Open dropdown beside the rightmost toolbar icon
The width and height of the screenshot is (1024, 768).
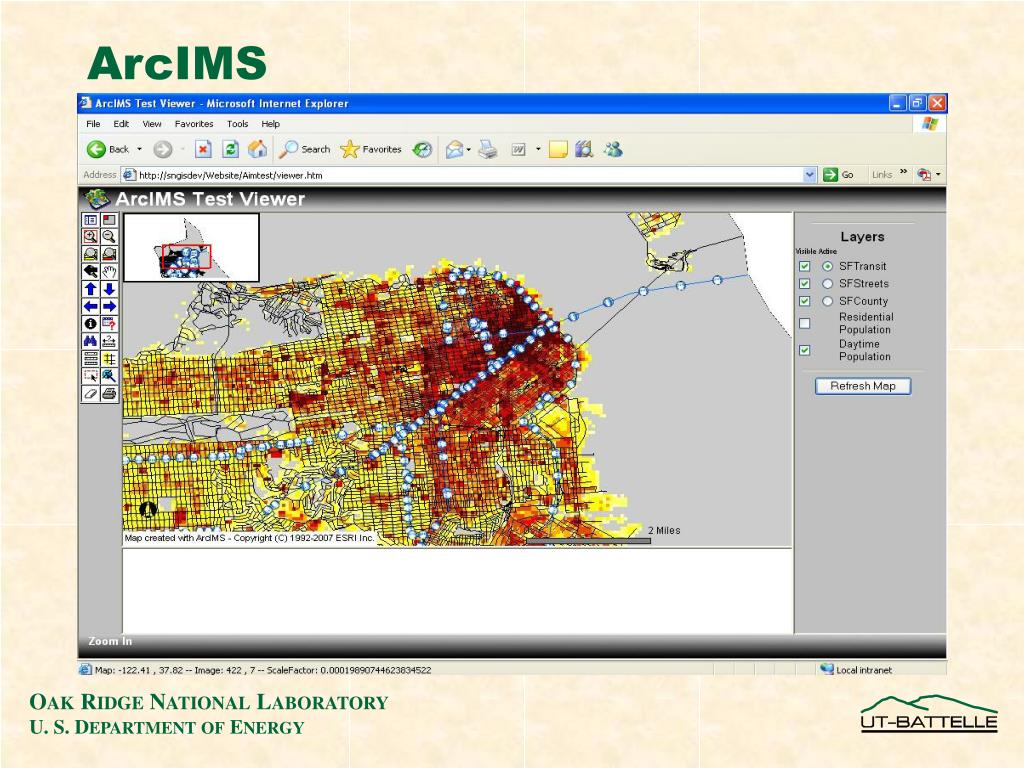point(938,174)
